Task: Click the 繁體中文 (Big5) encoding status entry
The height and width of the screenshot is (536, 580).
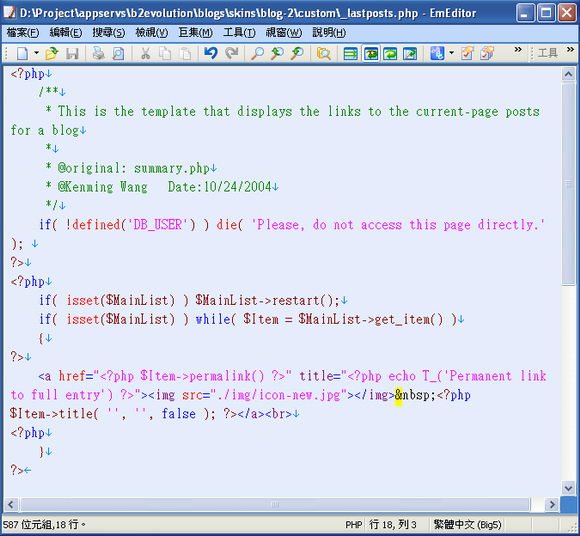Action: [468, 525]
